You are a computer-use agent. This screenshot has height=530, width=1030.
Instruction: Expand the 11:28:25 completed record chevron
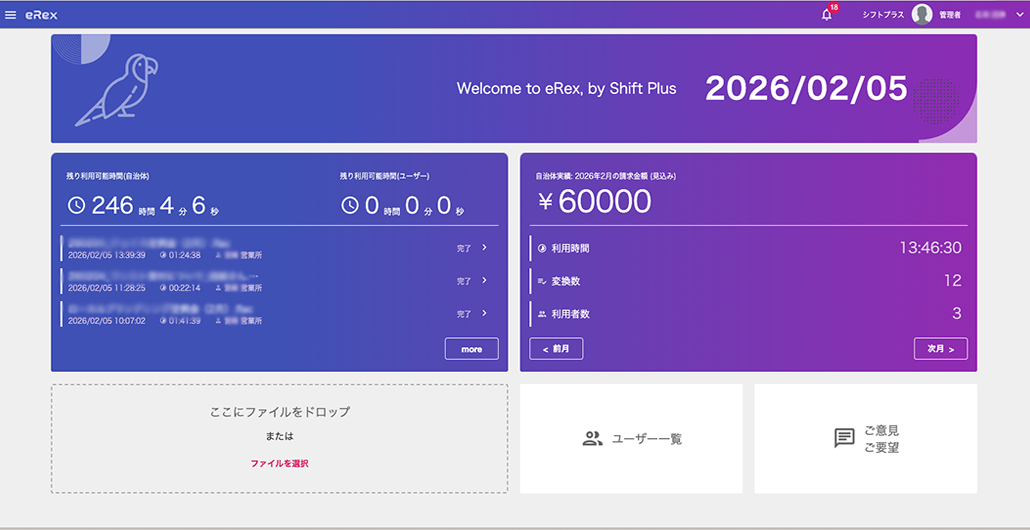(484, 280)
